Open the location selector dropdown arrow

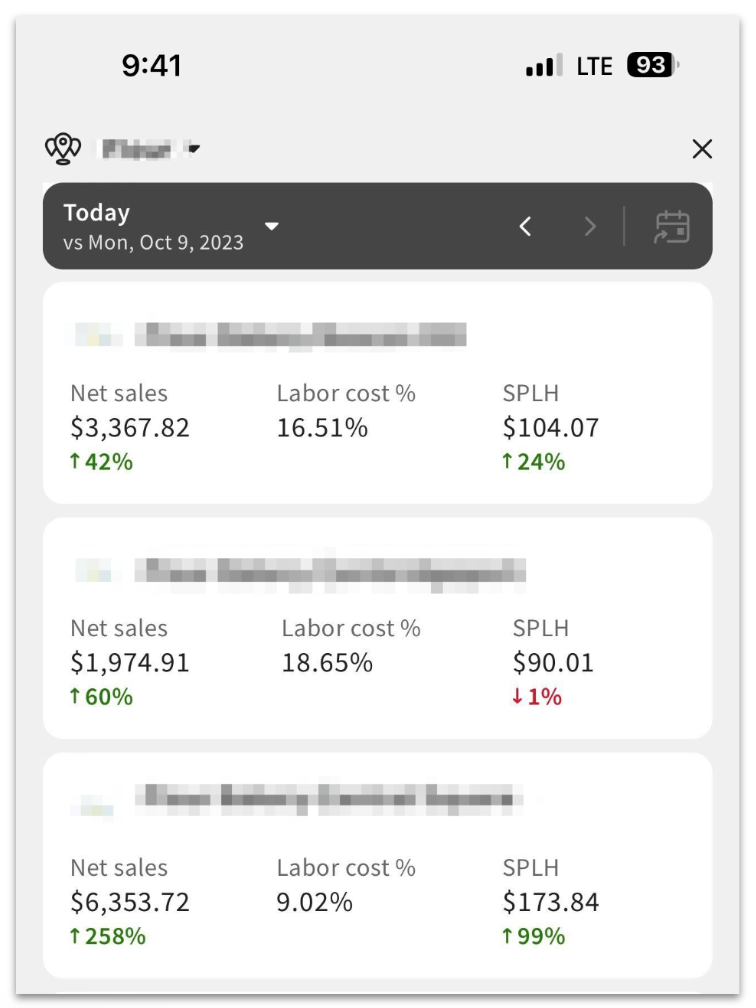pyautogui.click(x=194, y=149)
